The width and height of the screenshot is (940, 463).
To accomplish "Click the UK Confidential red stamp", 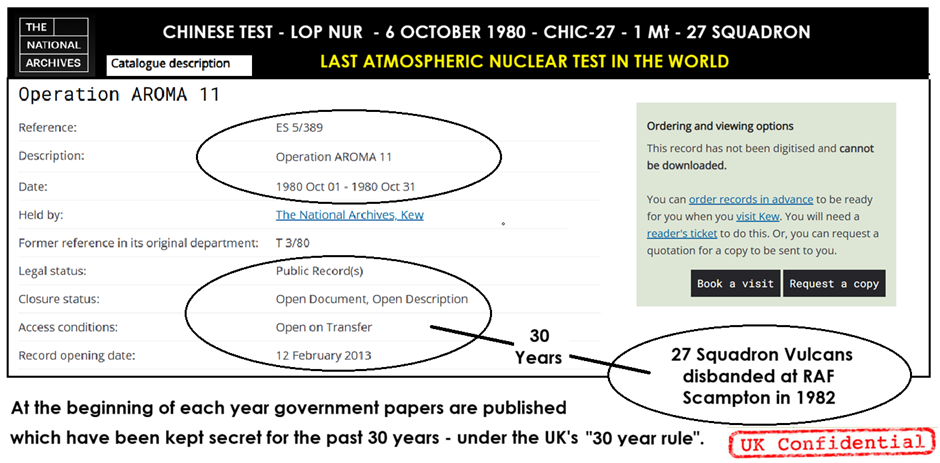I will [x=831, y=443].
